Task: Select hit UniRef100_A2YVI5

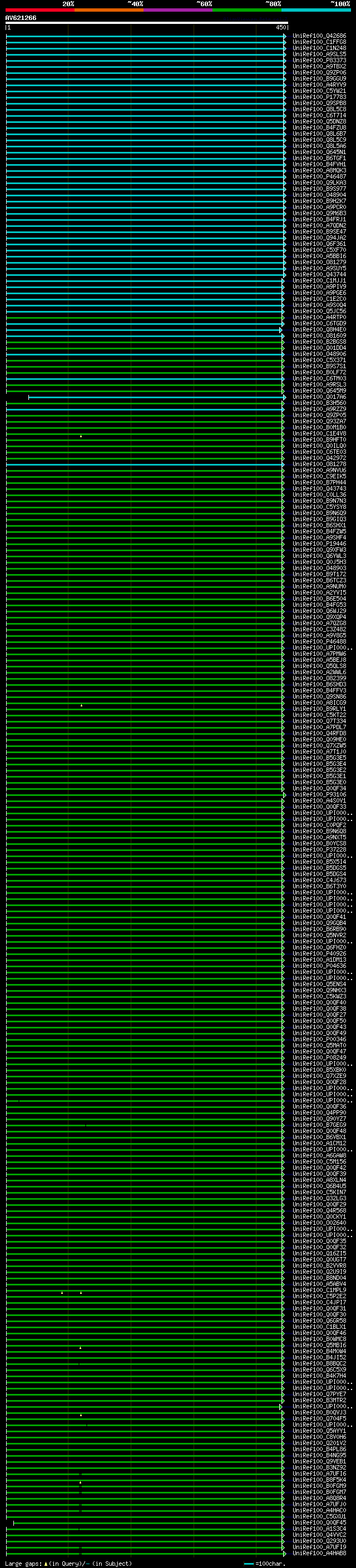Action: (319, 593)
